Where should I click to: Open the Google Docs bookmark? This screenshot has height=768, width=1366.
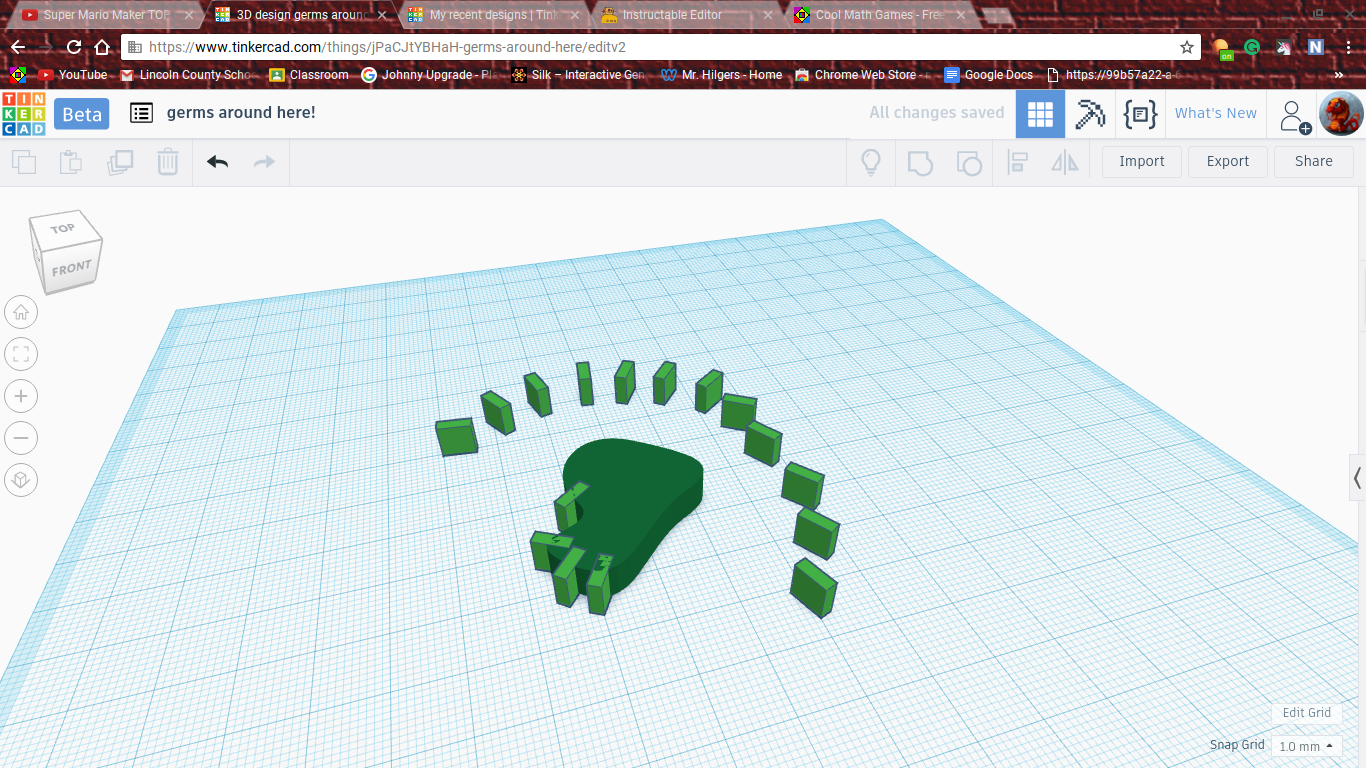click(x=988, y=75)
